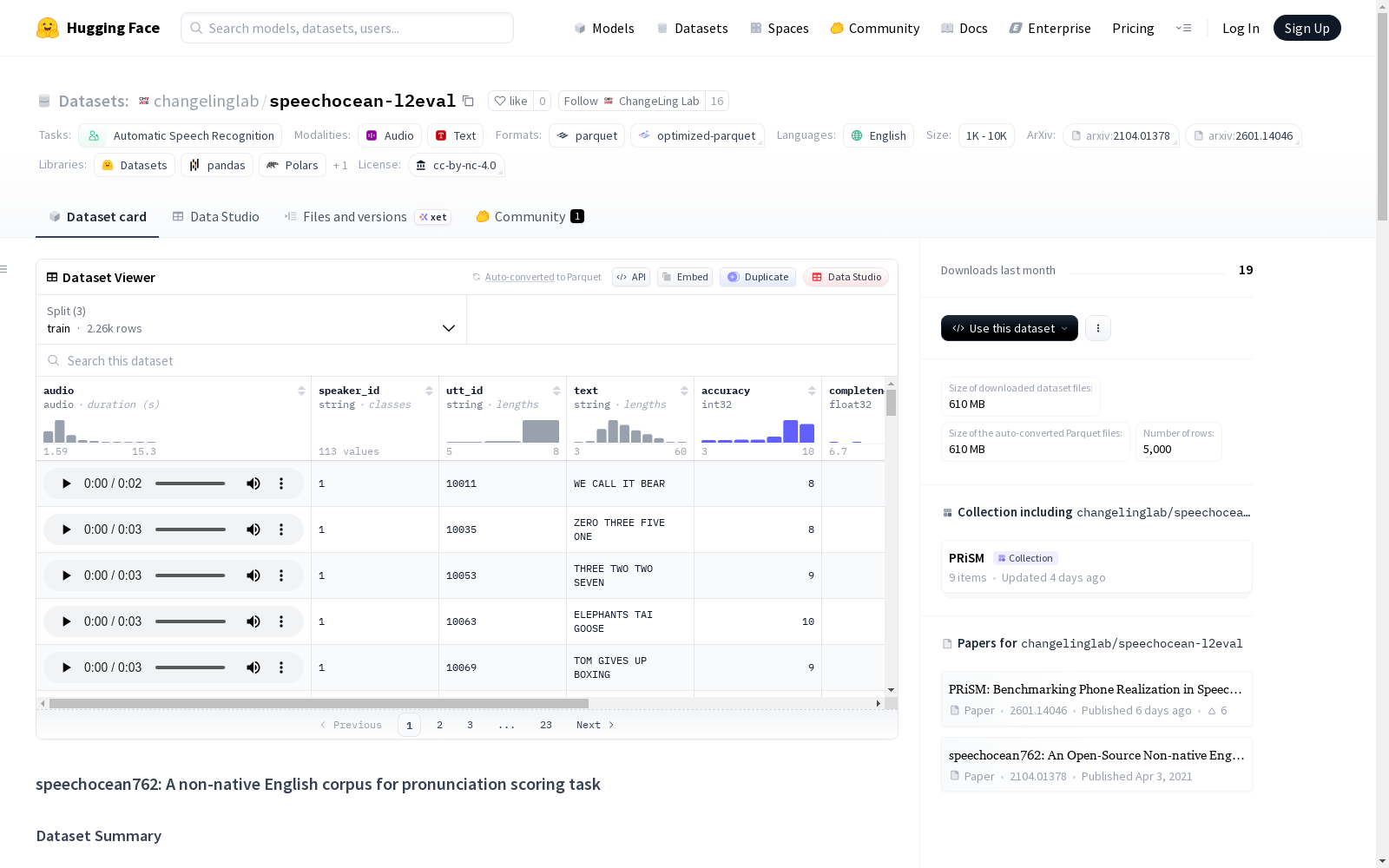
Task: Play audio for row THREE TWO TWO SEVEN
Action: coord(66,575)
